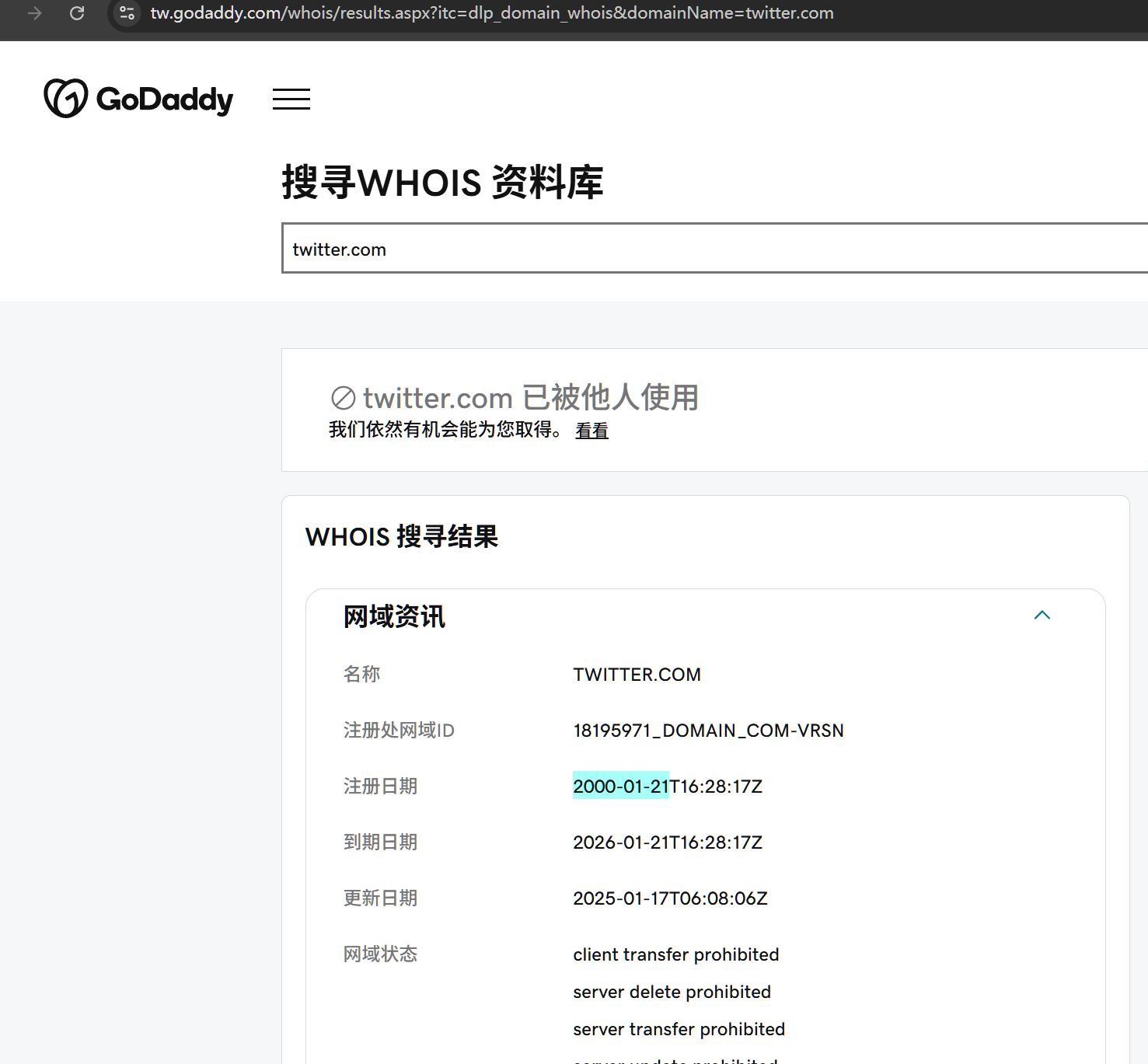Click the client transfer prohibited status

[676, 954]
